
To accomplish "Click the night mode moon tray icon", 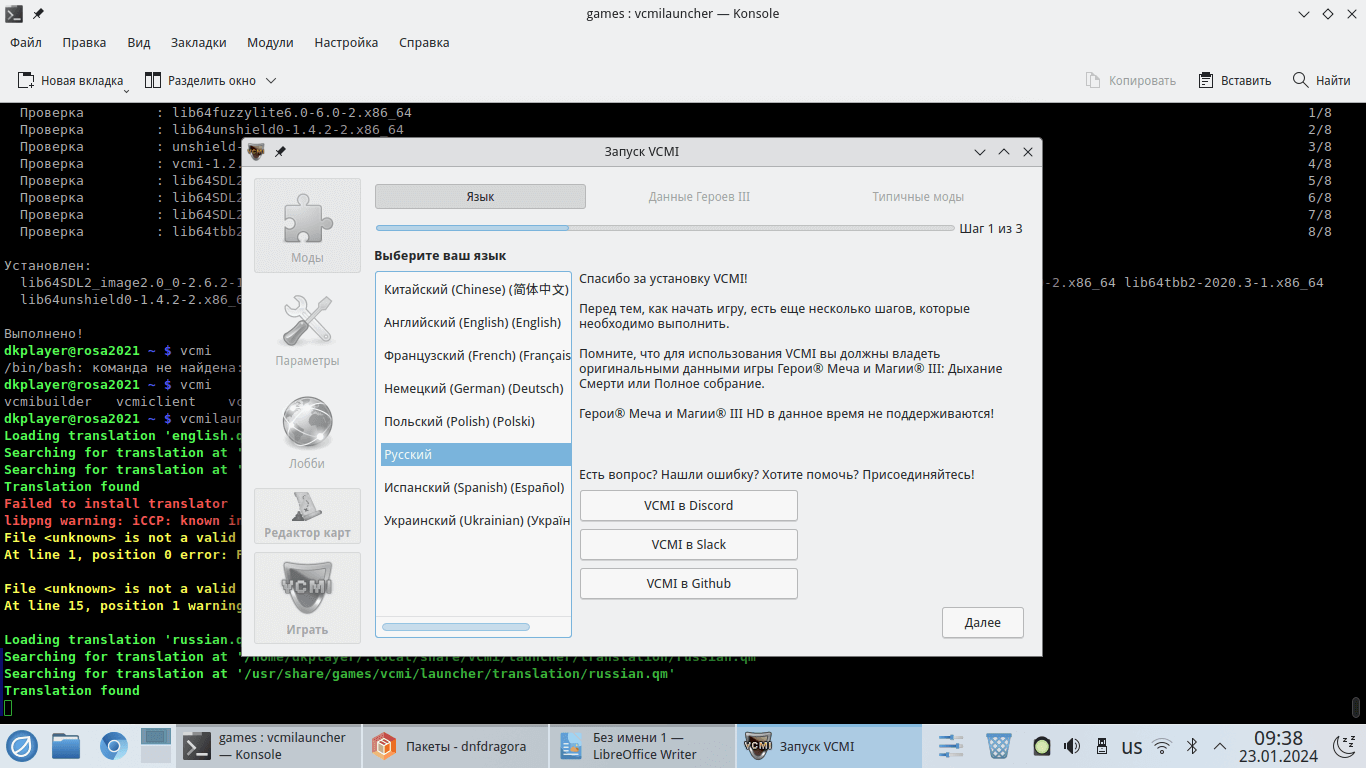I will click(x=1345, y=746).
